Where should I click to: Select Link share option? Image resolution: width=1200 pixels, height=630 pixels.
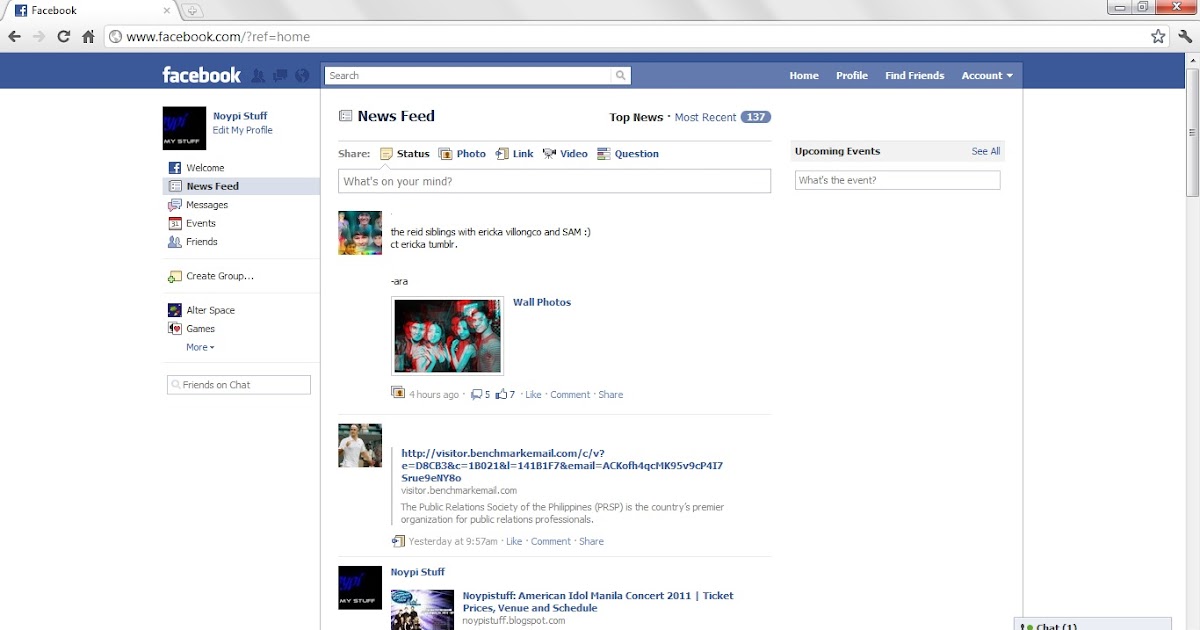[515, 154]
